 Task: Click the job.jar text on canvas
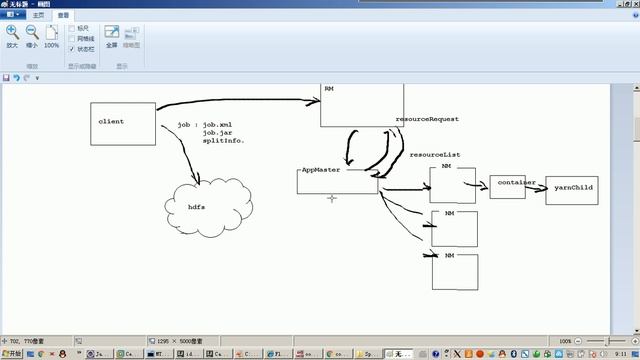[217, 133]
